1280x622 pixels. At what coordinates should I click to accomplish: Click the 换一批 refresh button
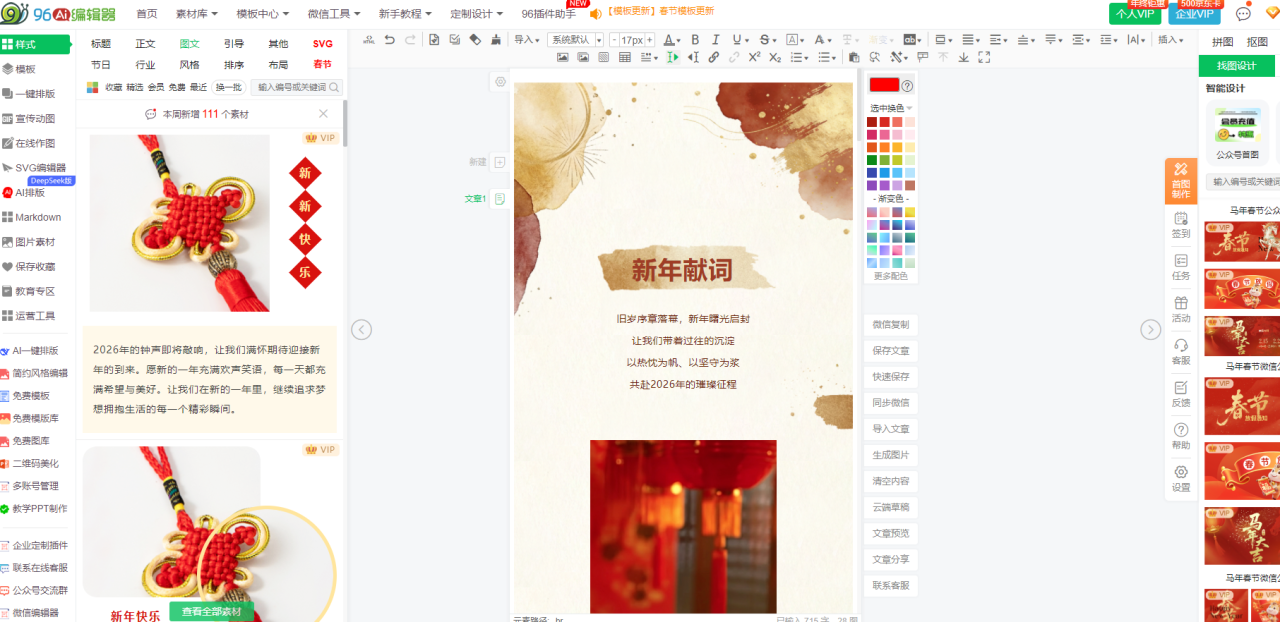tap(229, 87)
